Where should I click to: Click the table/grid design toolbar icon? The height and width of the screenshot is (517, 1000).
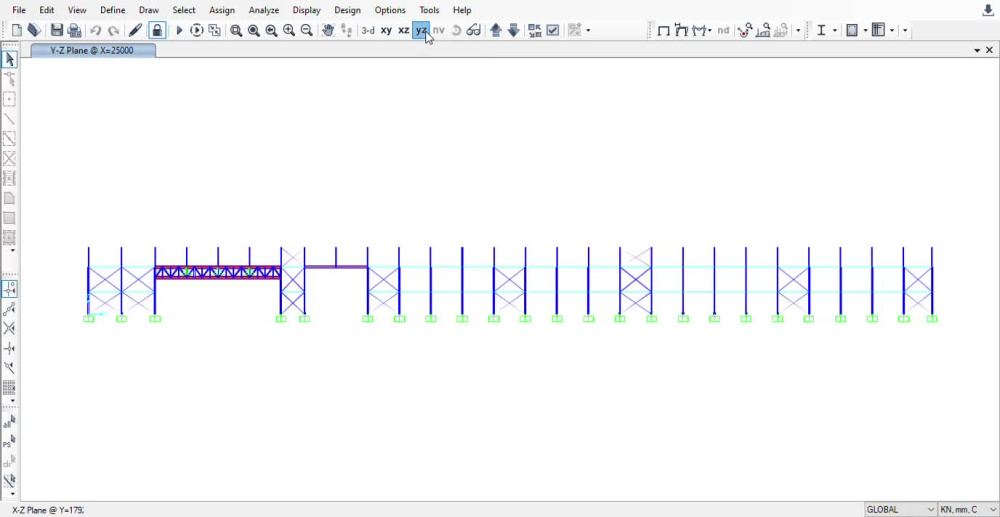click(x=879, y=30)
